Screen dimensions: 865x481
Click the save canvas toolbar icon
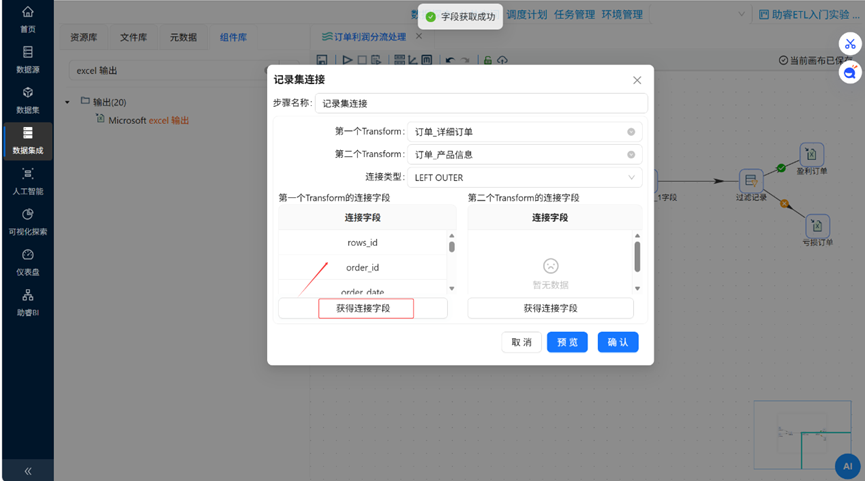tap(322, 60)
